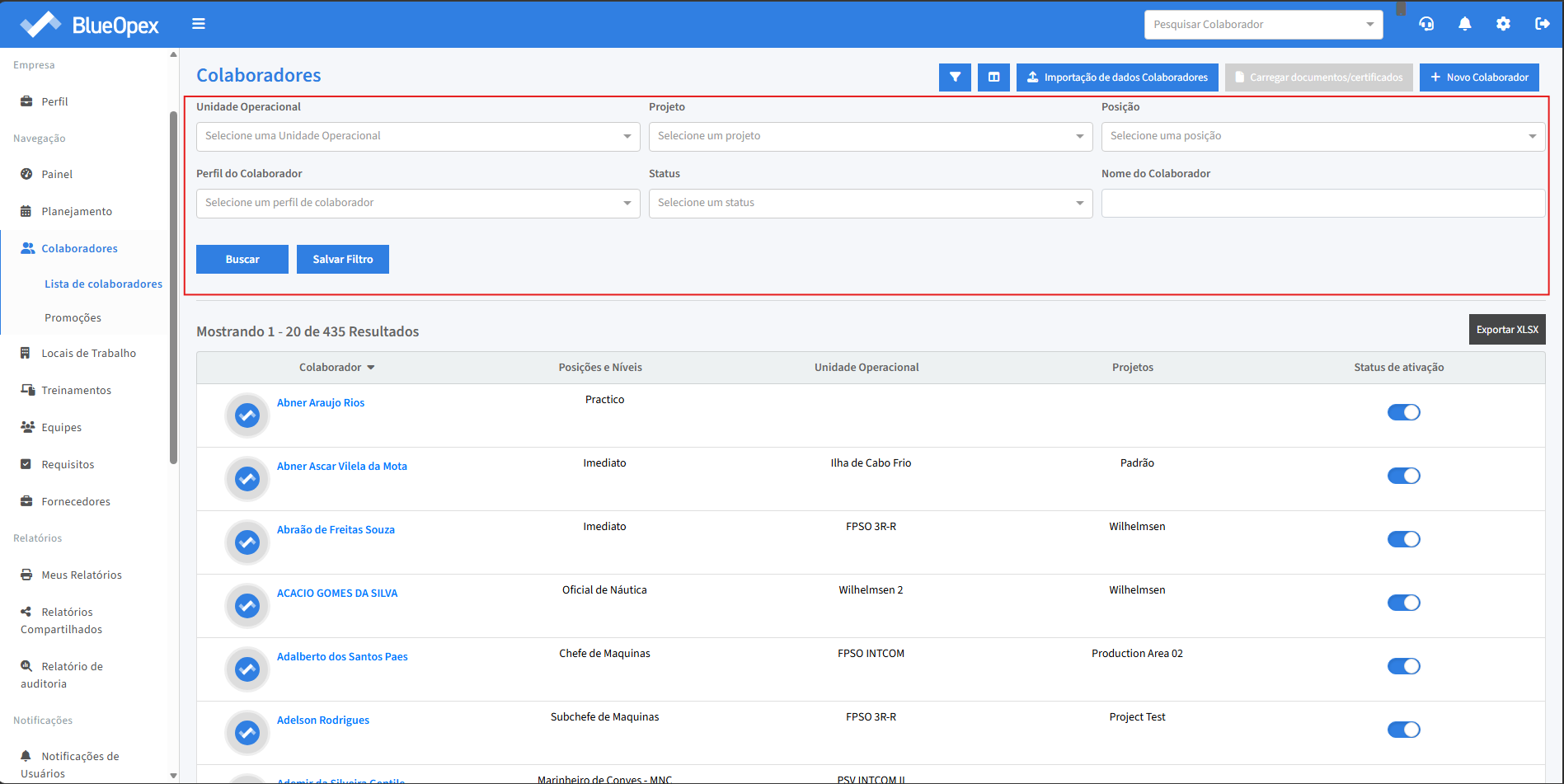The width and height of the screenshot is (1564, 784).
Task: Click the Equipes group icon
Action: click(27, 427)
